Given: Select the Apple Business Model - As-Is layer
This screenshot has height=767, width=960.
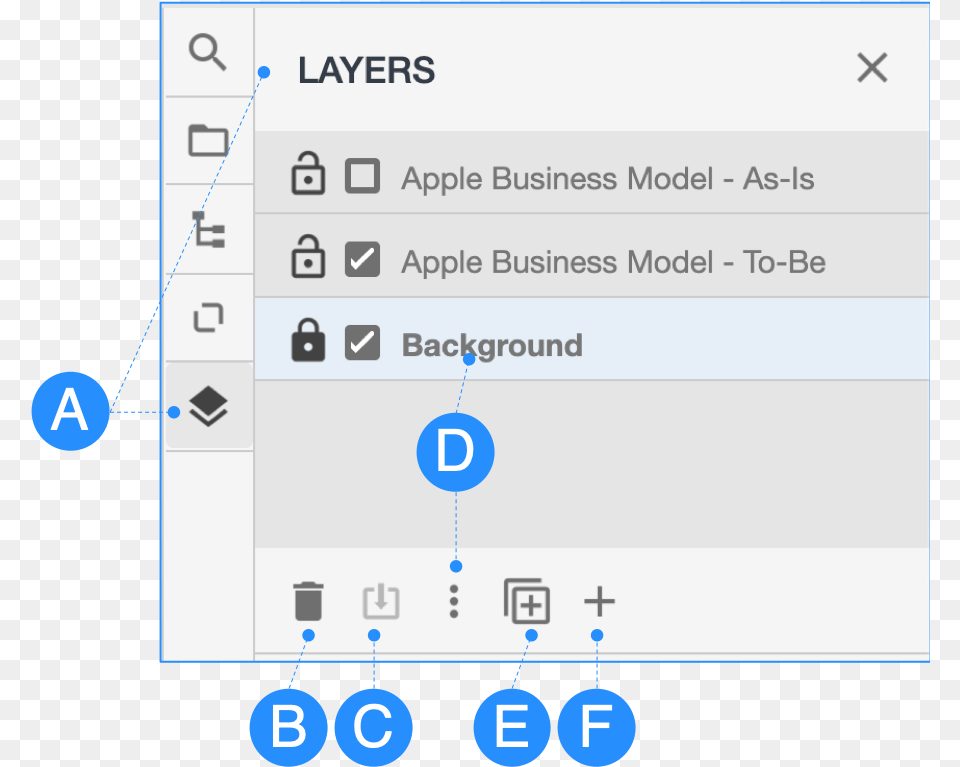Looking at the screenshot, I should click(x=607, y=179).
